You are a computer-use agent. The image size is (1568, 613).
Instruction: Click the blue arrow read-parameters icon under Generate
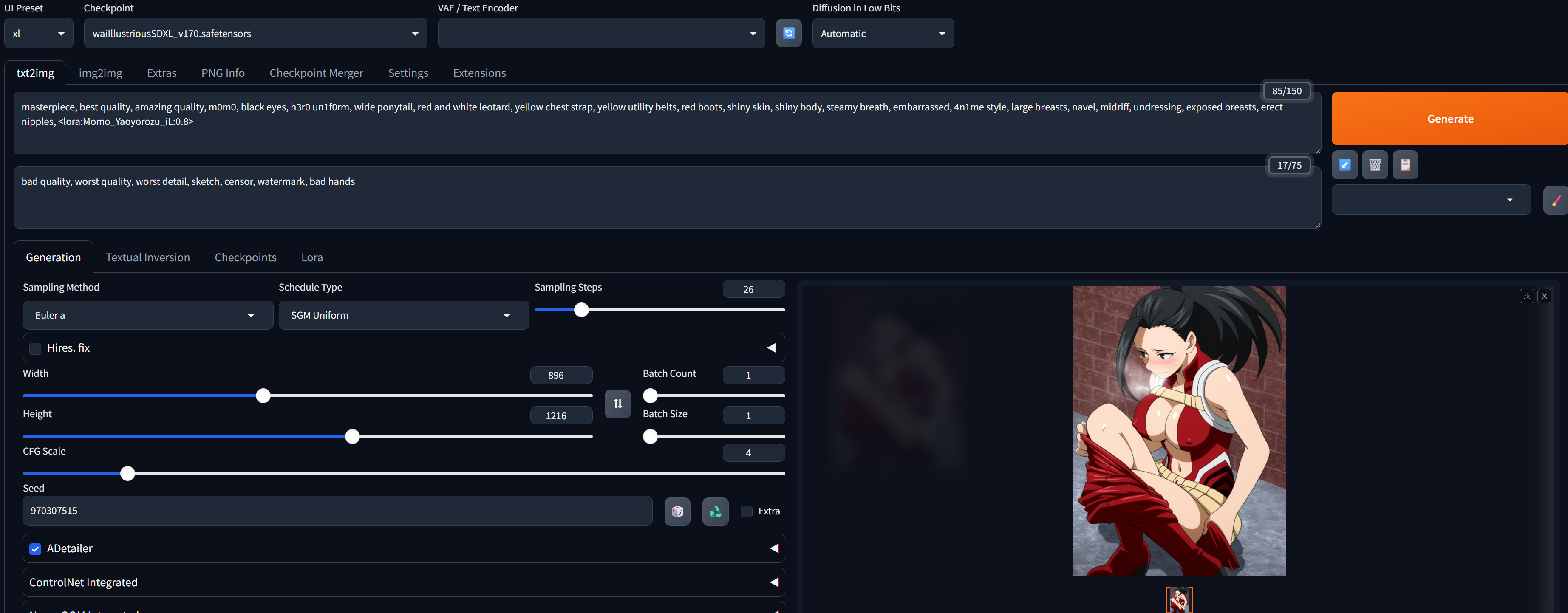pyautogui.click(x=1344, y=165)
